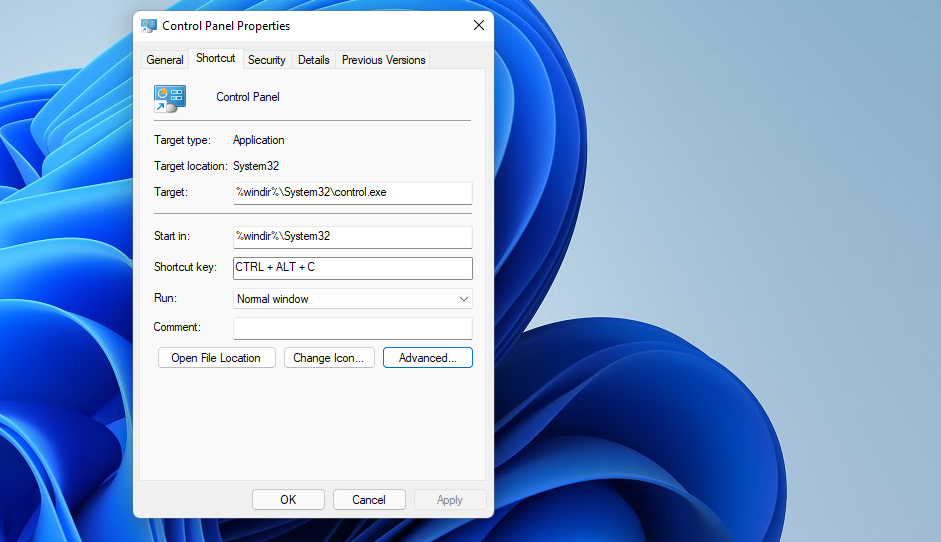Click the empty Comment field
941x542 pixels.
[x=353, y=328]
